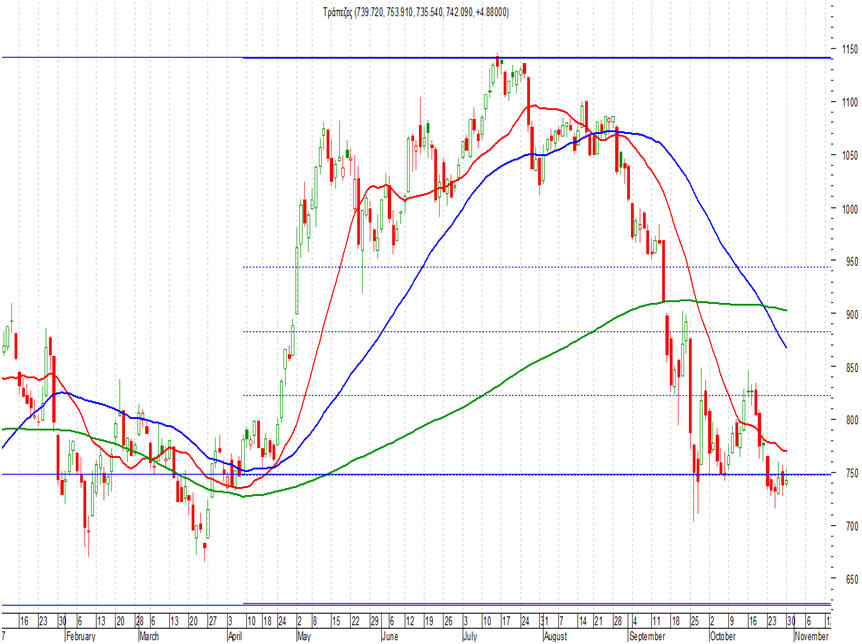Pick date tick 25 on the time axis
Image resolution: width=862 pixels, height=644 pixels.
click(695, 621)
